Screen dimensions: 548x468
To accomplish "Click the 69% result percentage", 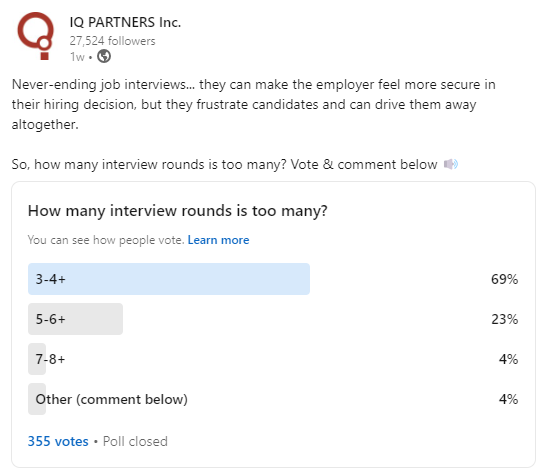I will tap(504, 279).
